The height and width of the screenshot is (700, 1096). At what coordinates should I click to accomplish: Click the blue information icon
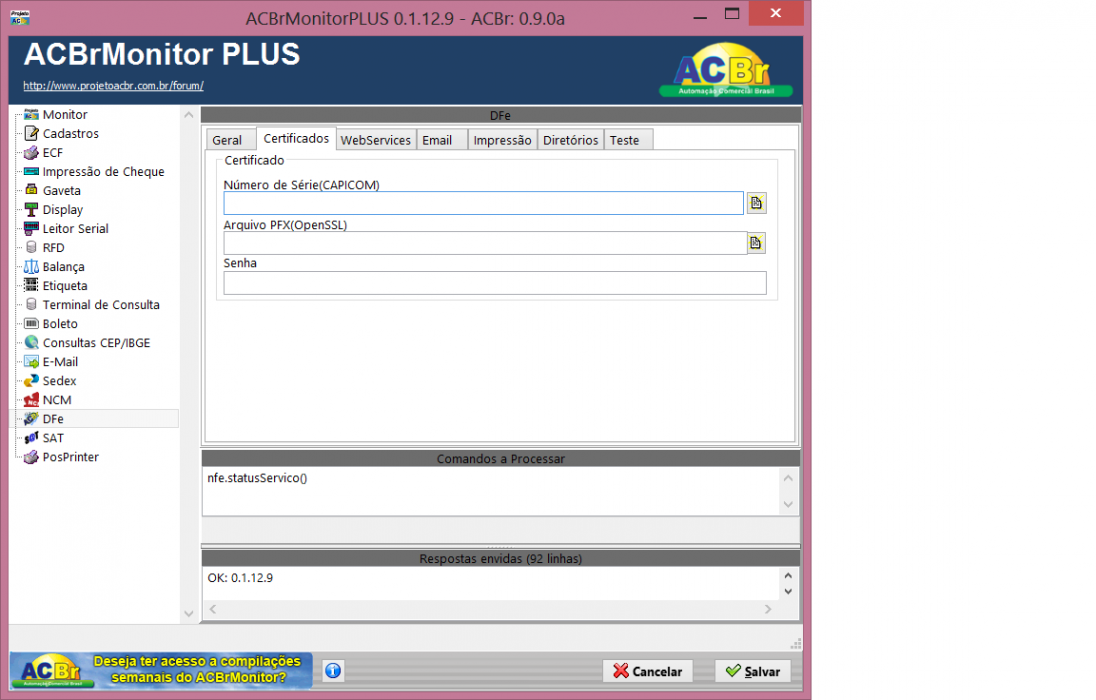click(x=333, y=671)
